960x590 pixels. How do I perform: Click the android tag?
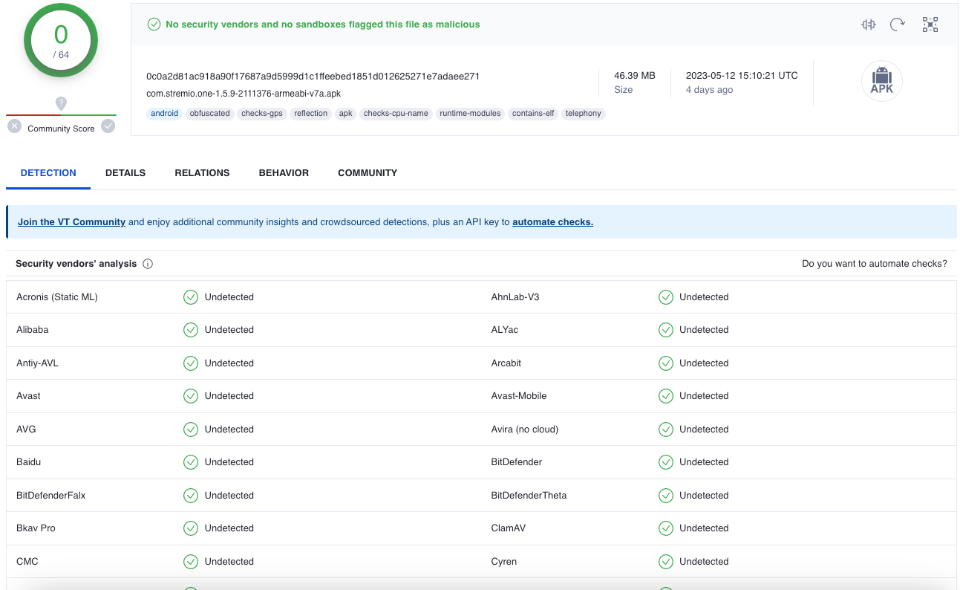click(x=164, y=114)
